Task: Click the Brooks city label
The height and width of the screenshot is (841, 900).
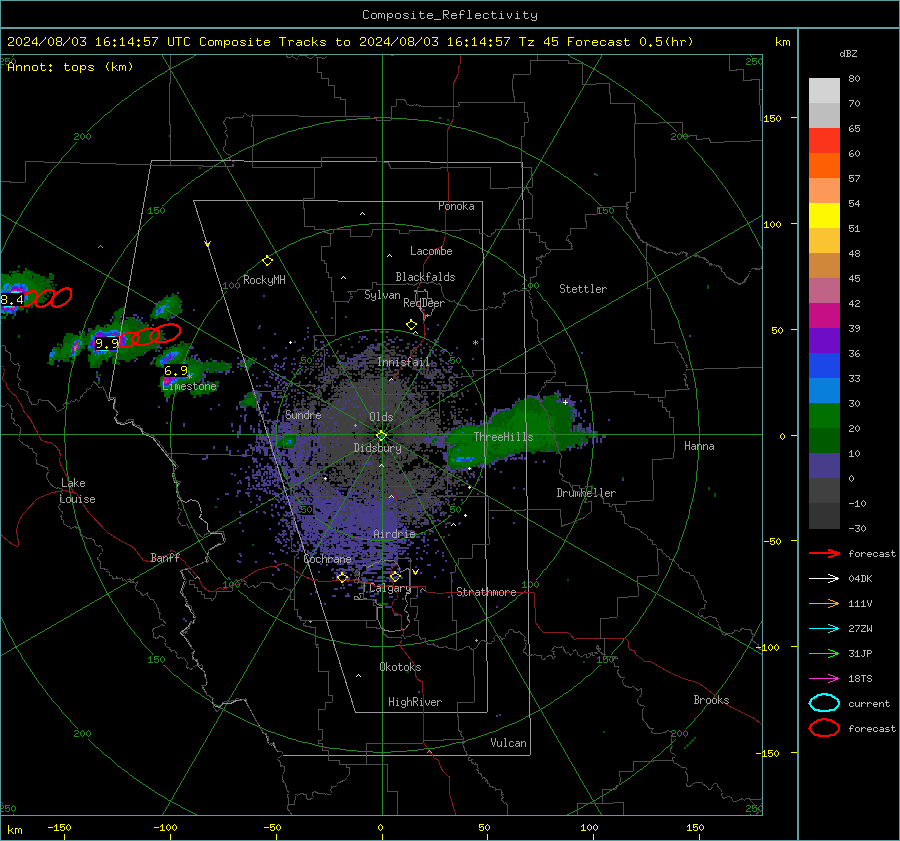Action: coord(711,700)
